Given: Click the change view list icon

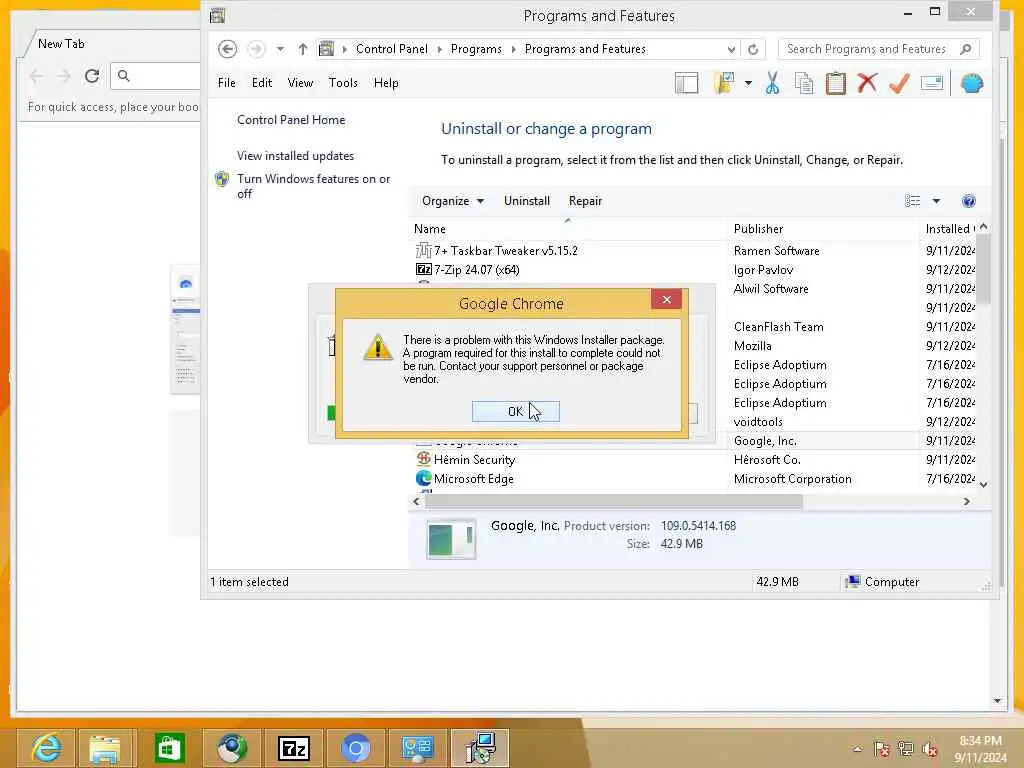Looking at the screenshot, I should tap(912, 200).
